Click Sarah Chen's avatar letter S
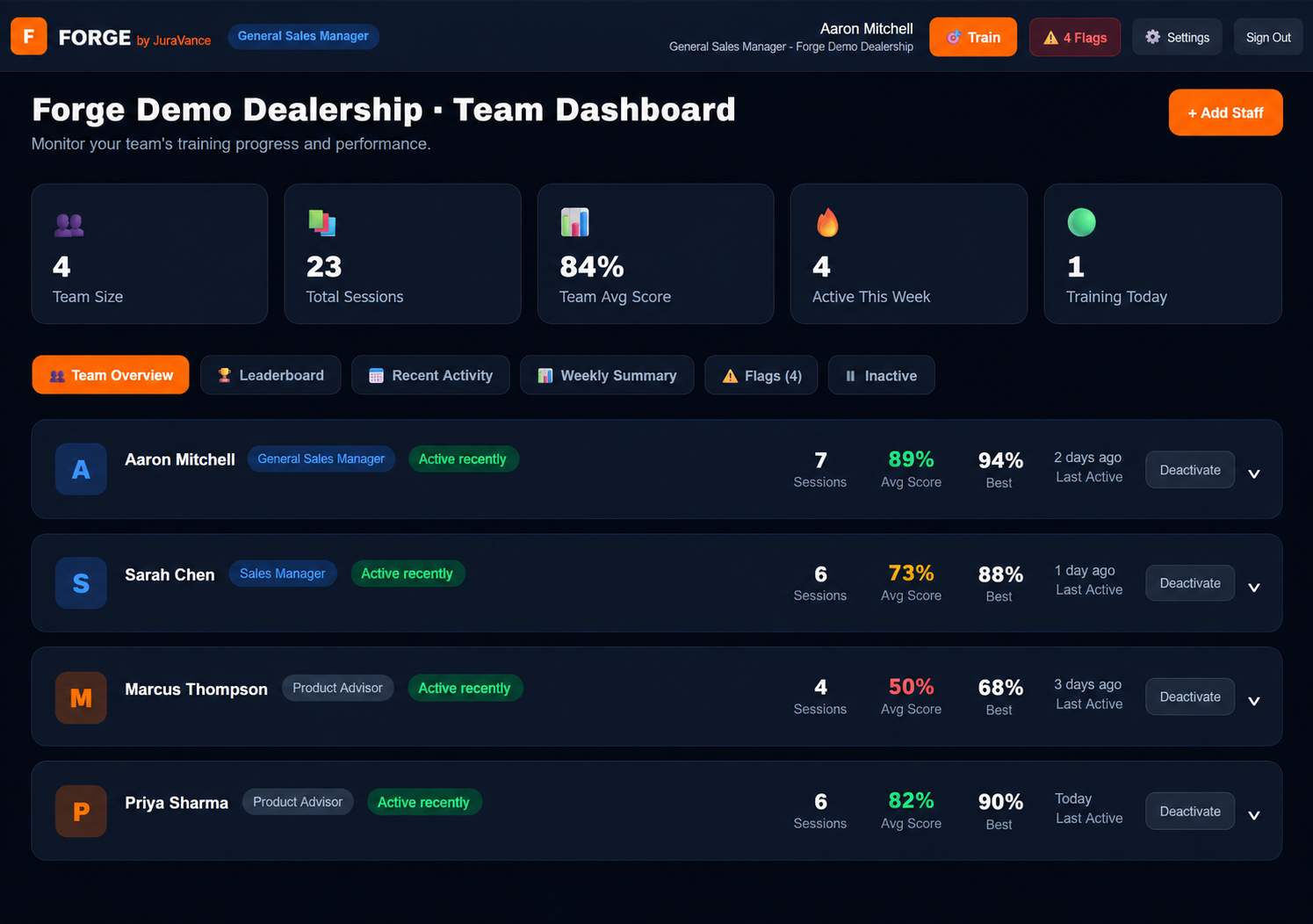This screenshot has height=924, width=1313. pyautogui.click(x=81, y=583)
